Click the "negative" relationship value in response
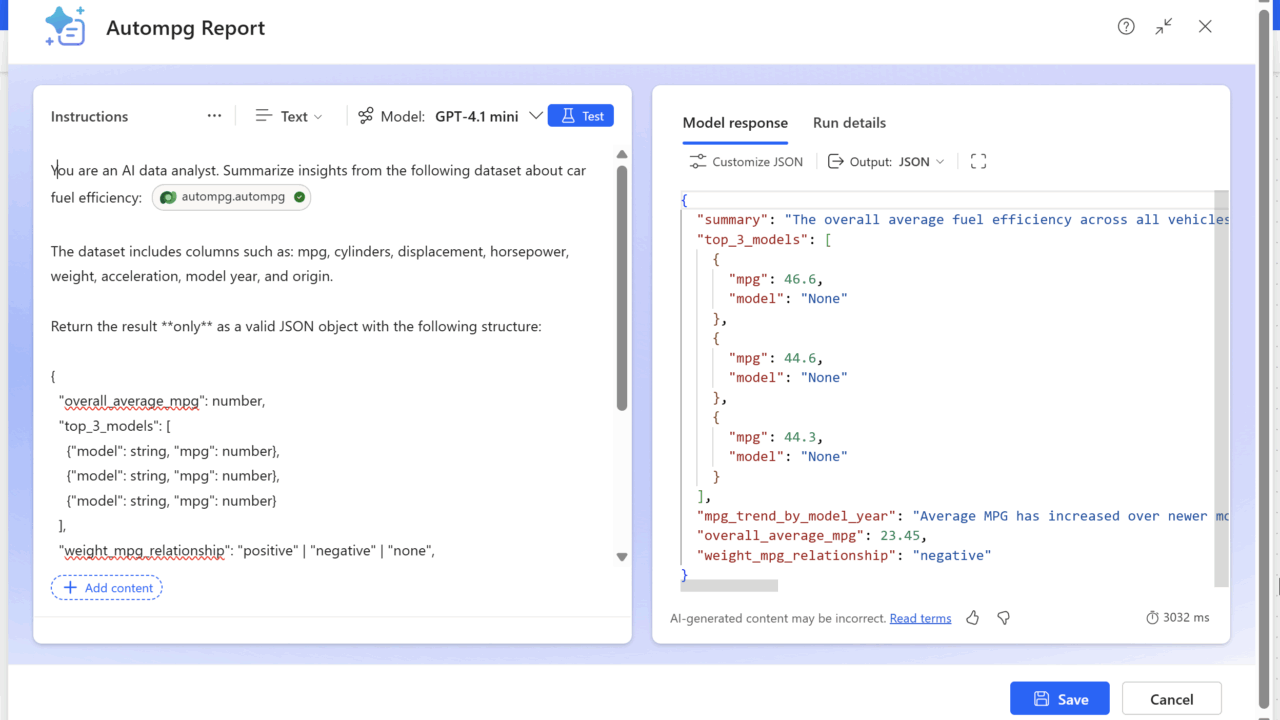The width and height of the screenshot is (1280, 720). point(951,555)
